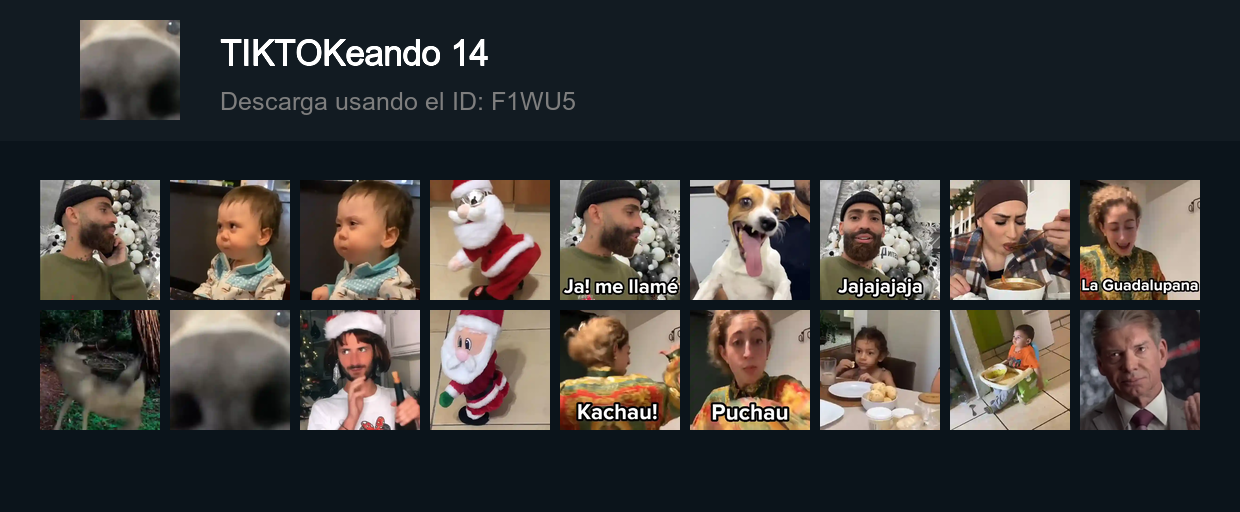Open the dog with tongue out sticker
This screenshot has width=1240, height=512.
pos(750,240)
